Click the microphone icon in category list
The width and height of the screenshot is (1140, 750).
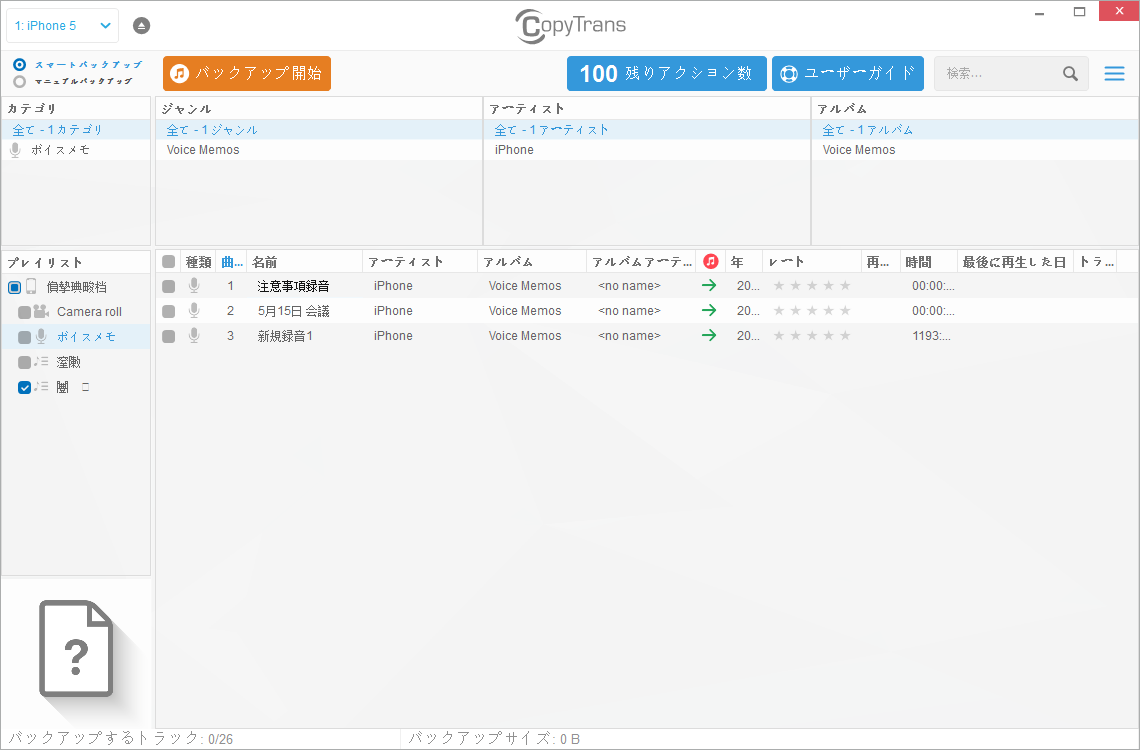[x=15, y=150]
